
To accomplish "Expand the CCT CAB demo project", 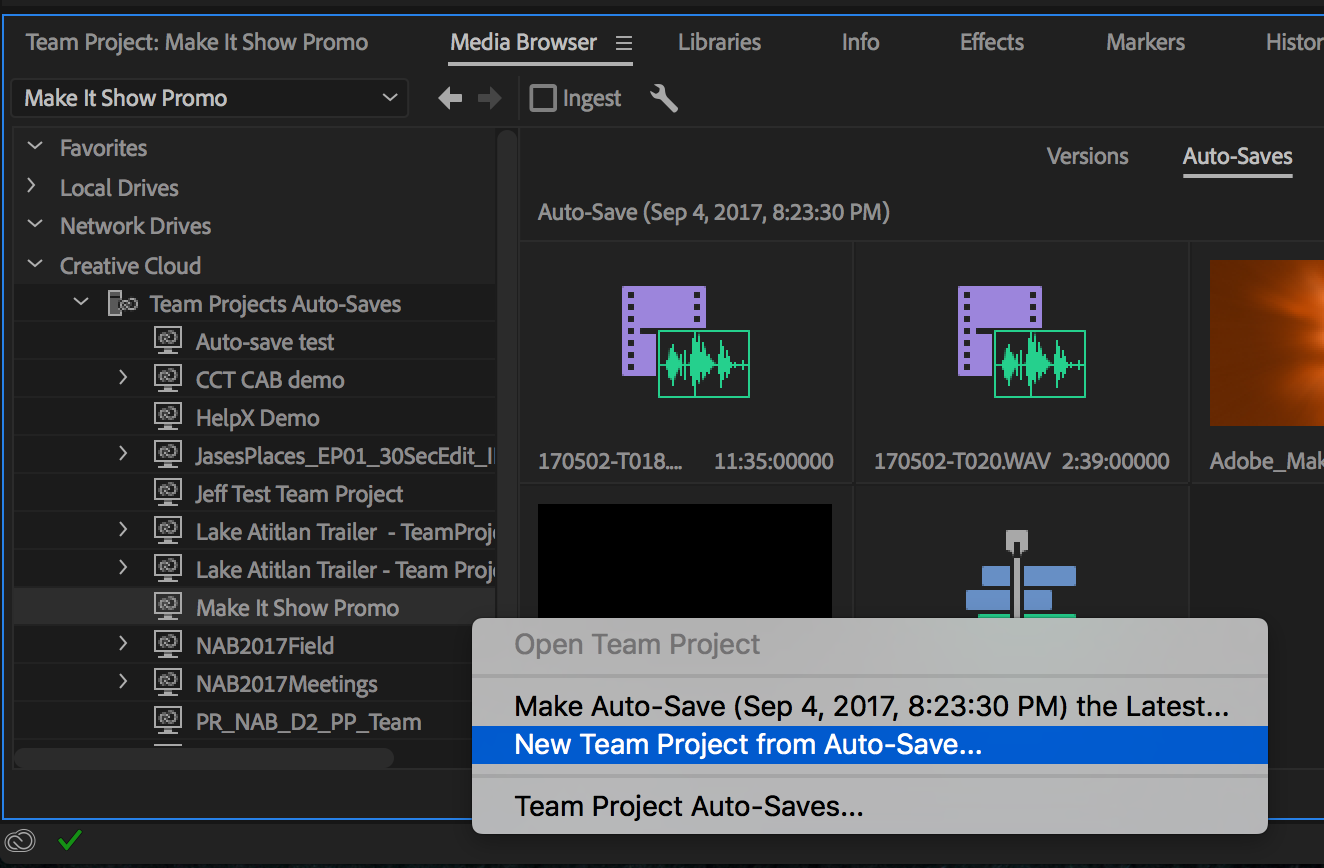I will (x=123, y=379).
